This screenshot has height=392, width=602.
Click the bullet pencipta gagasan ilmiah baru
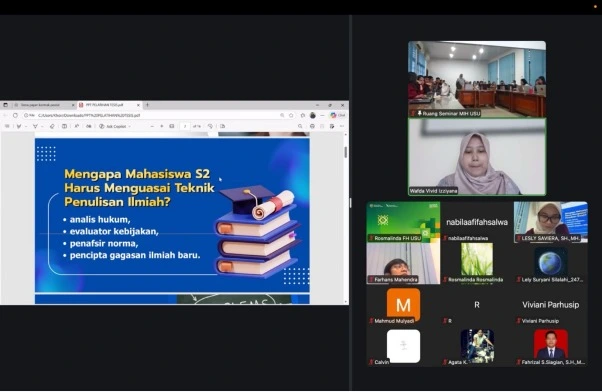click(x=135, y=255)
